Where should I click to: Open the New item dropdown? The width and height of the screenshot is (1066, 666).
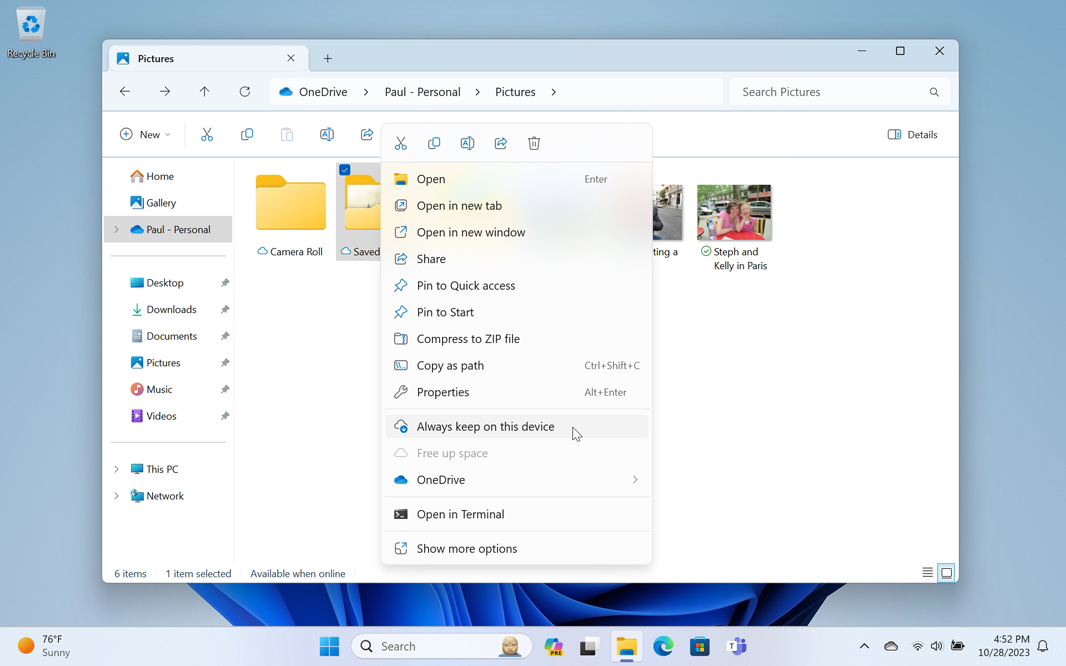(145, 134)
